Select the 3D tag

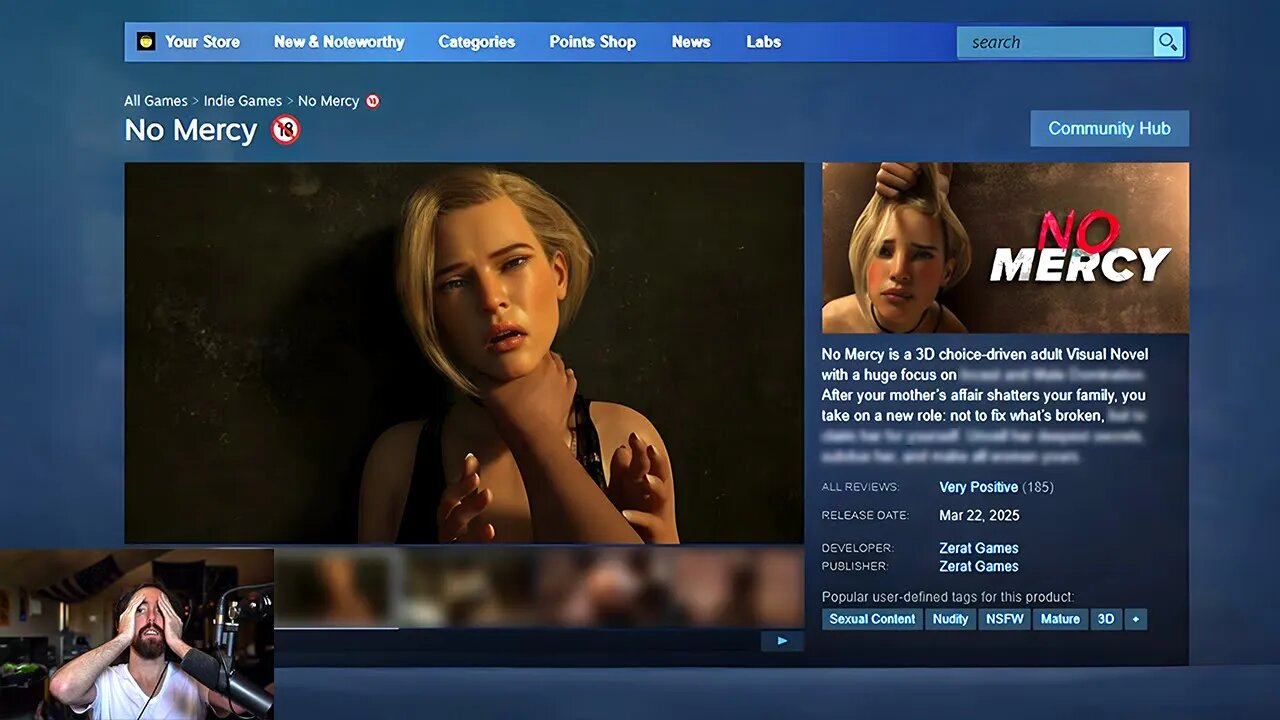click(1106, 619)
